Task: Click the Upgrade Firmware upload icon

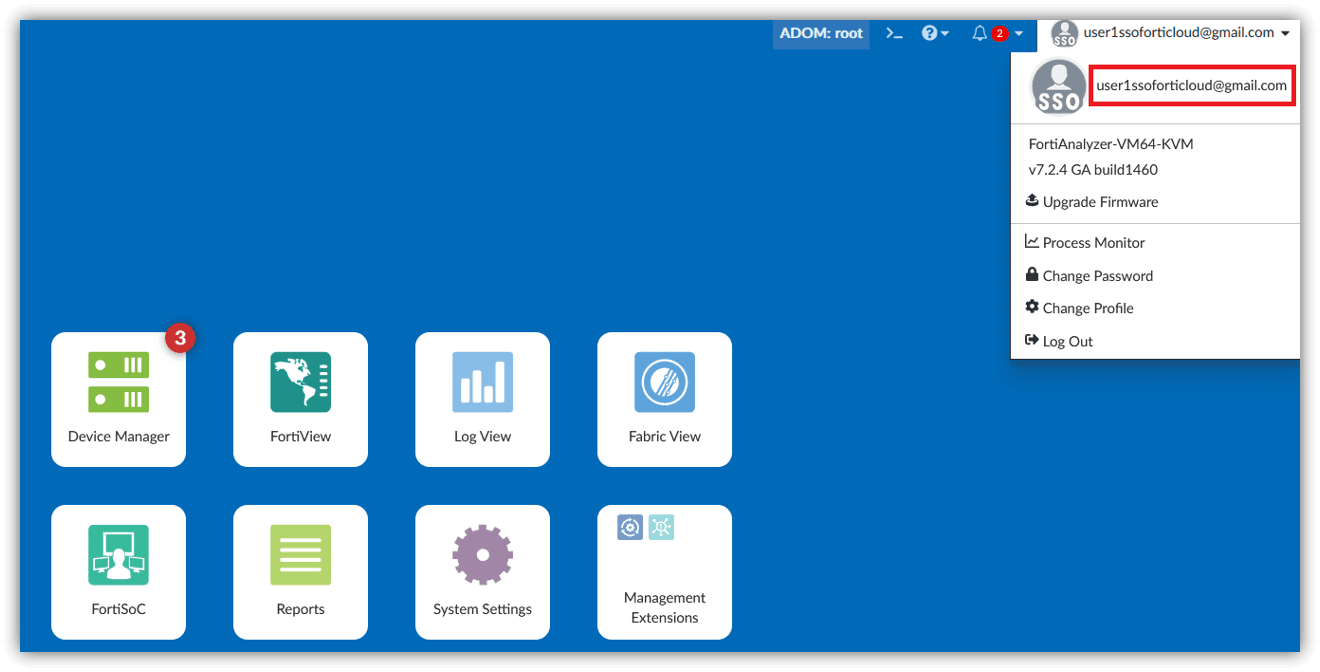Action: point(1032,200)
